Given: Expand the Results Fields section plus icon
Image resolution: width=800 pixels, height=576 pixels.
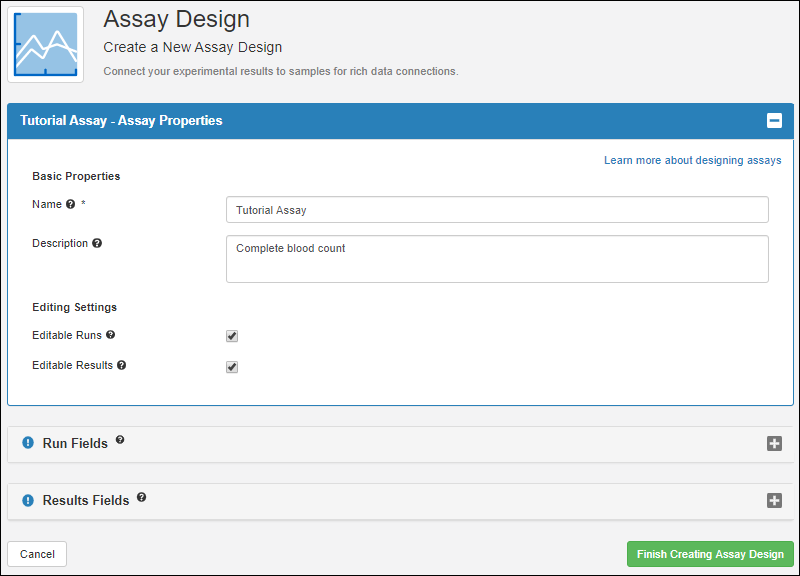Looking at the screenshot, I should pos(774,501).
